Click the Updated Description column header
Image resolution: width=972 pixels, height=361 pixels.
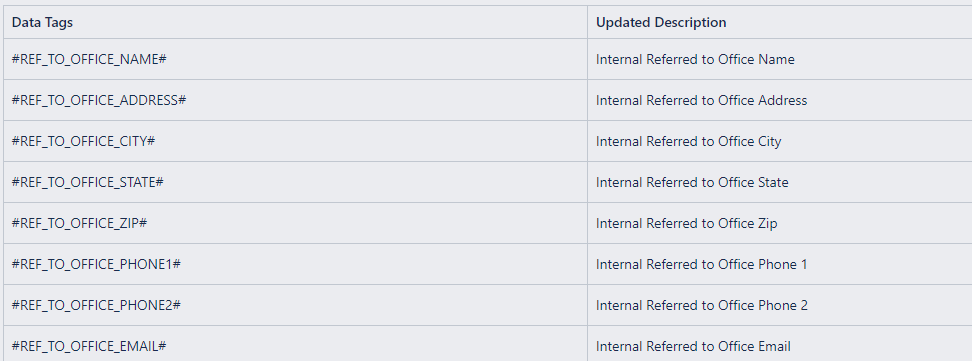coord(780,22)
